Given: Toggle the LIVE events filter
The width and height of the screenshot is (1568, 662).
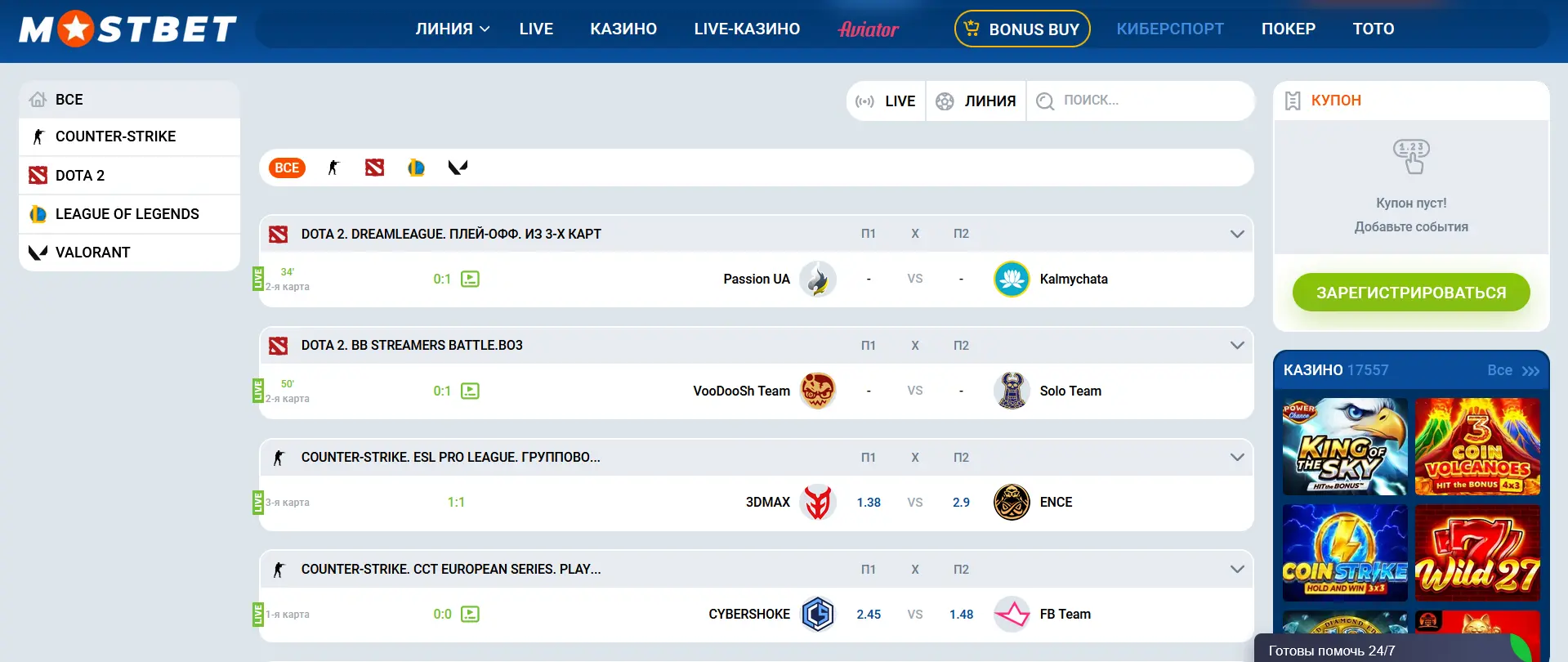Looking at the screenshot, I should [x=886, y=101].
